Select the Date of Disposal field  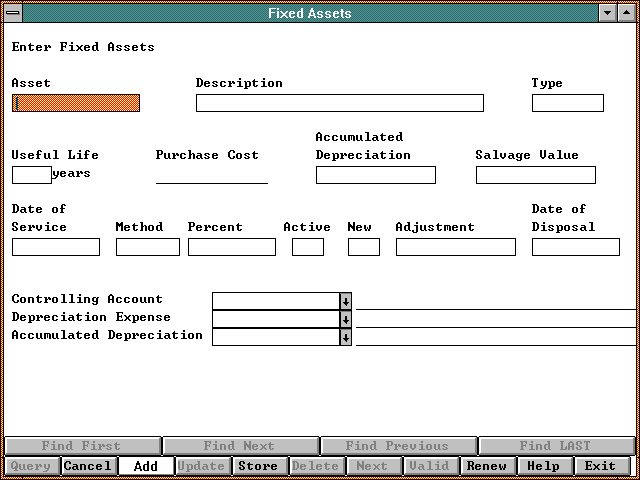[575, 247]
